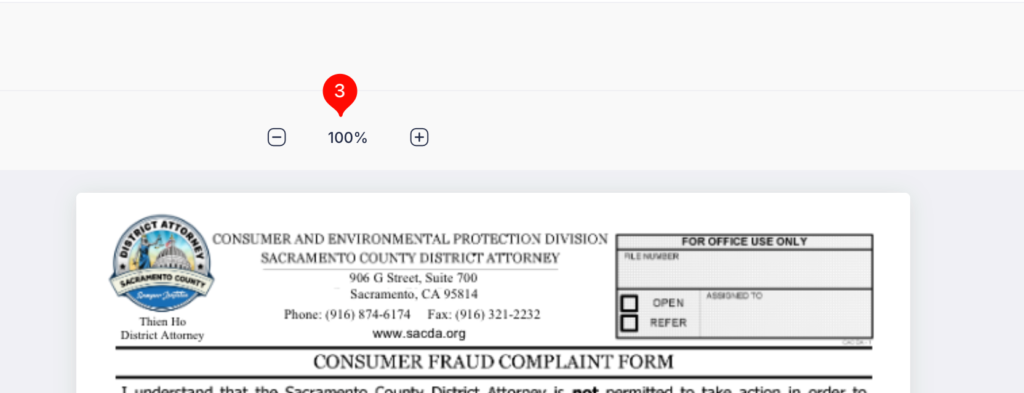
Task: Click the CONSUMER FRAUD COMPLAINT FORM heading
Action: coord(493,362)
